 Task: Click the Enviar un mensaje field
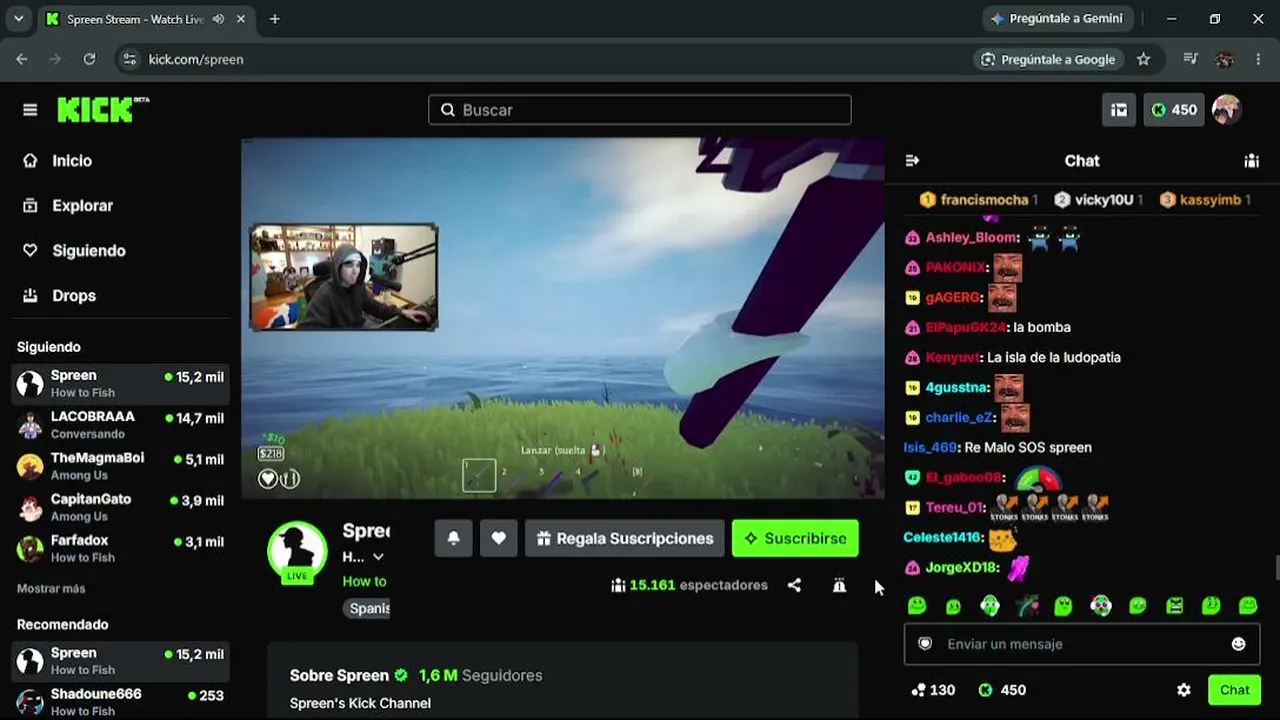[1081, 644]
